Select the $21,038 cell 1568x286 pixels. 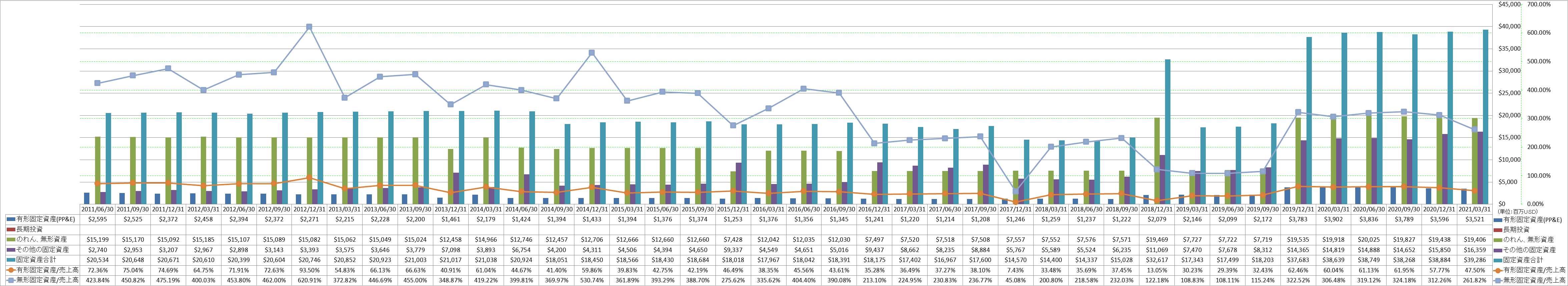pos(486,260)
